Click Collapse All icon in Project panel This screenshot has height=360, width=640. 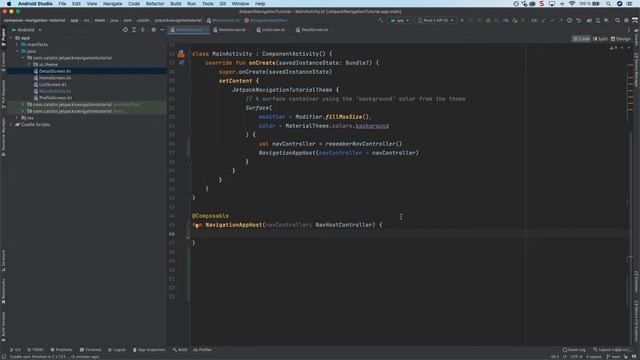143,30
